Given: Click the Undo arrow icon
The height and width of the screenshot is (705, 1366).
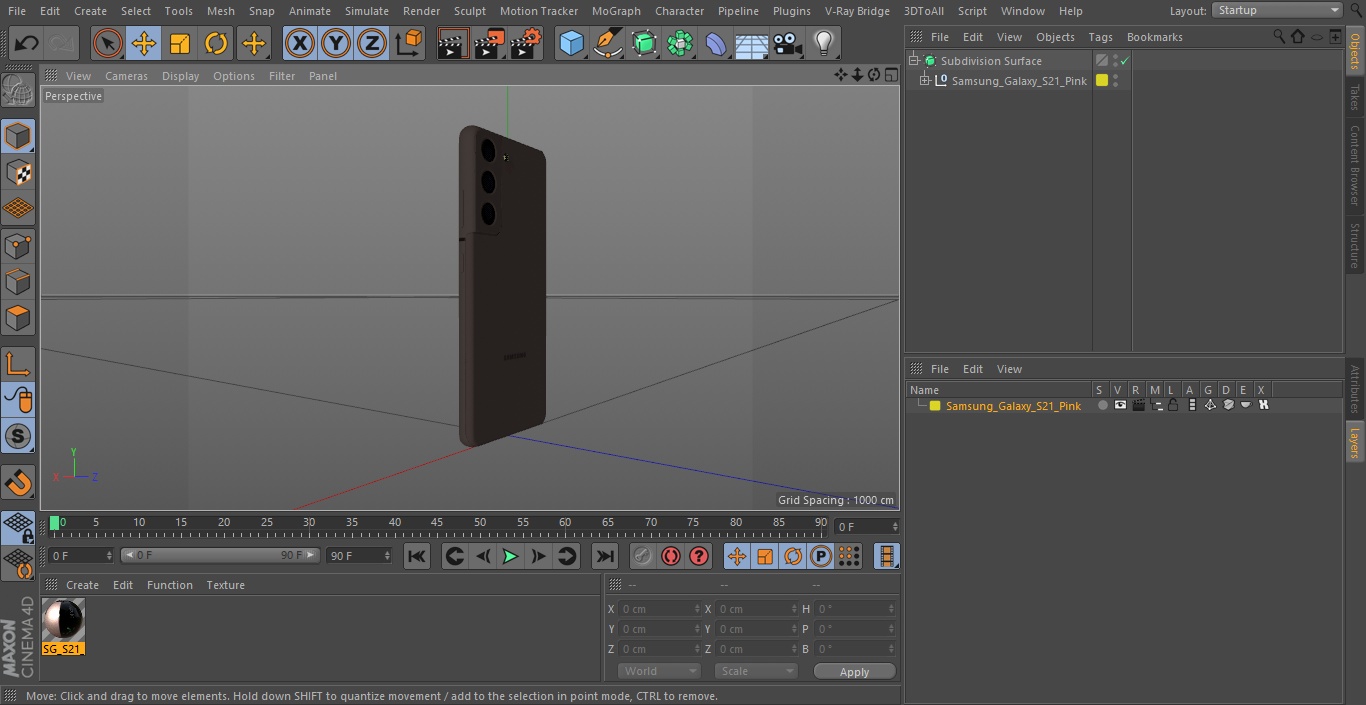Looking at the screenshot, I should [x=27, y=44].
